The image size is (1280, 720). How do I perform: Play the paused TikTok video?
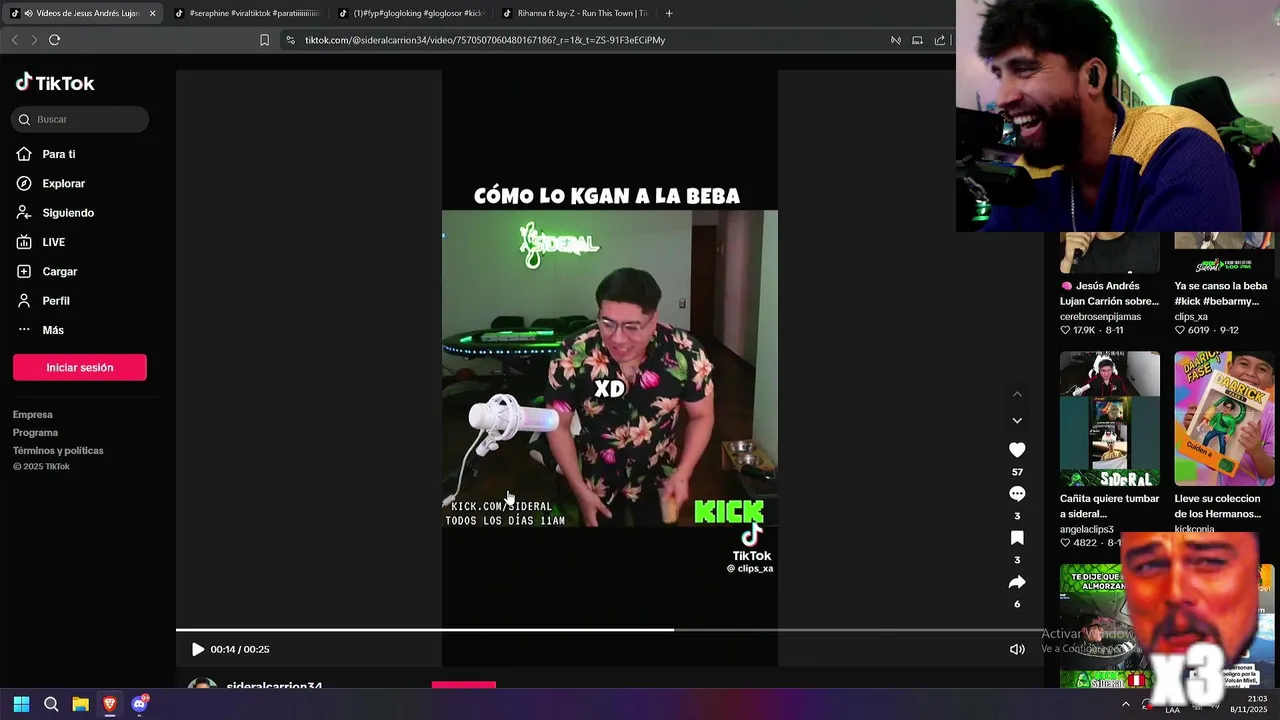(198, 649)
